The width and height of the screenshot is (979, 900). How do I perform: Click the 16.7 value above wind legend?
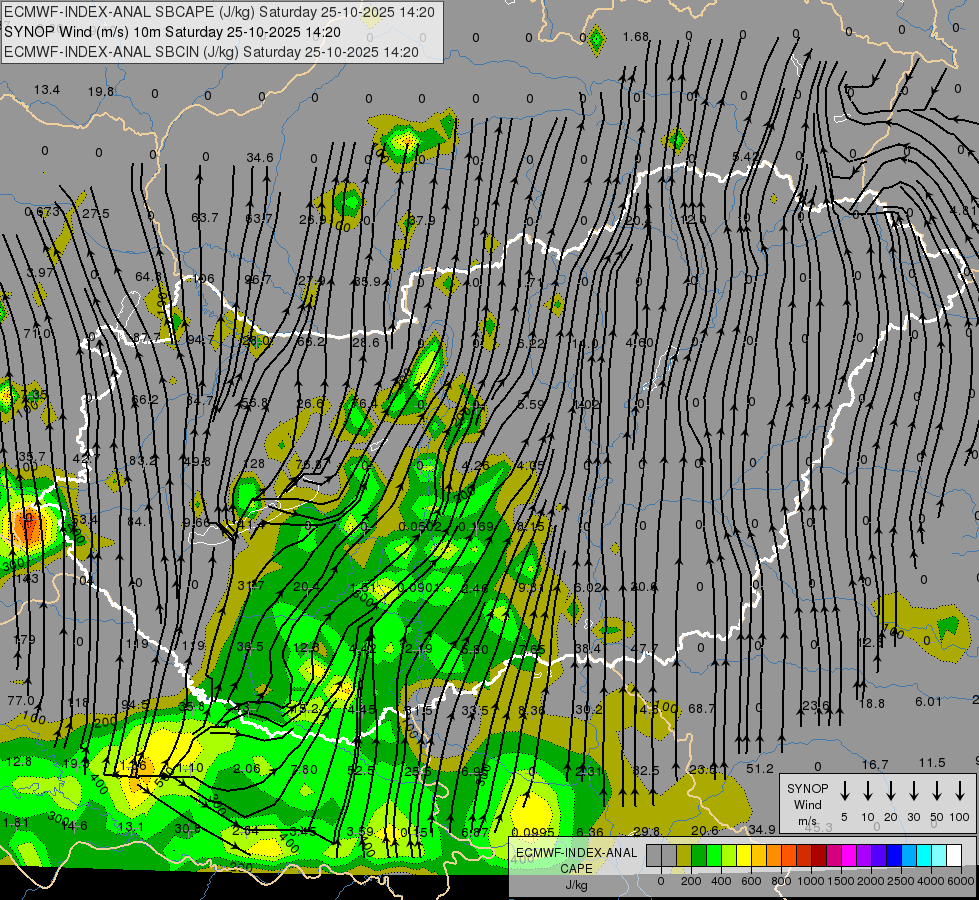[875, 764]
